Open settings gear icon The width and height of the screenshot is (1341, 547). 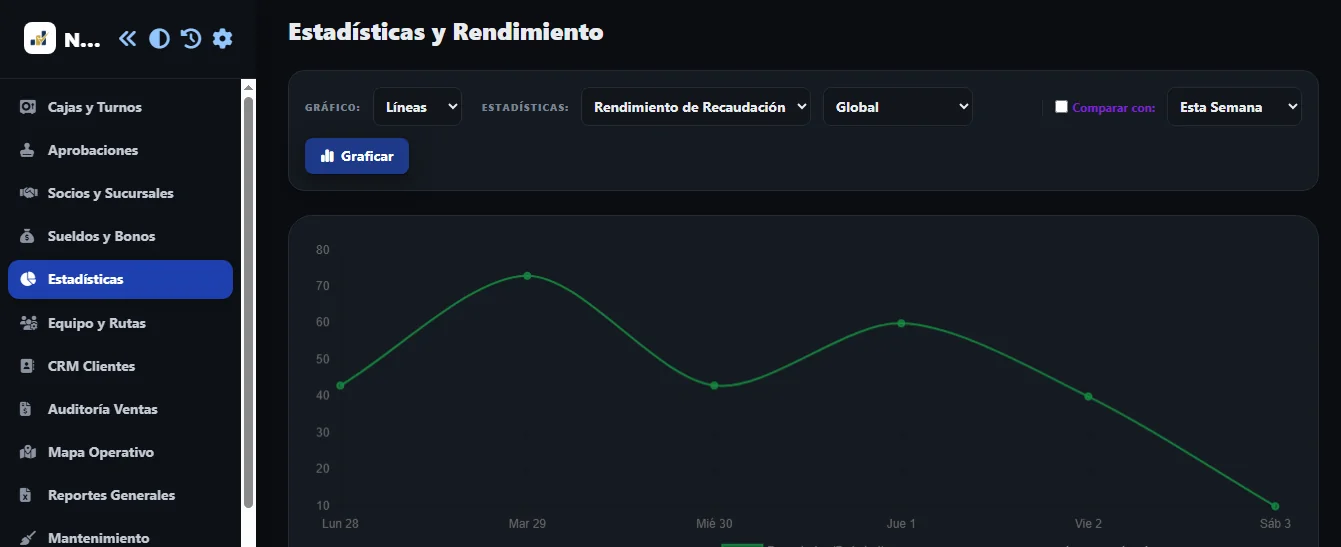coord(222,39)
